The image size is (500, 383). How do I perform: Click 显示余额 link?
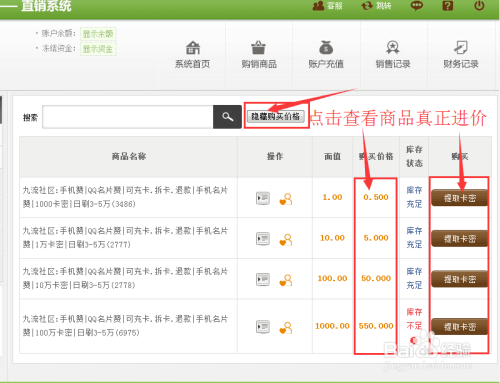(x=98, y=34)
